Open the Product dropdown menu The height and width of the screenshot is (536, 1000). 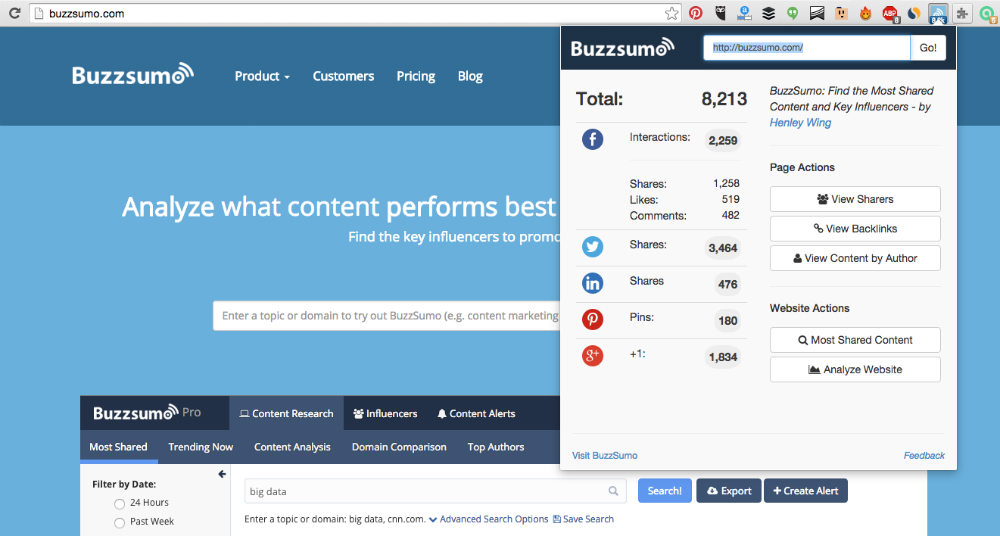[x=262, y=76]
